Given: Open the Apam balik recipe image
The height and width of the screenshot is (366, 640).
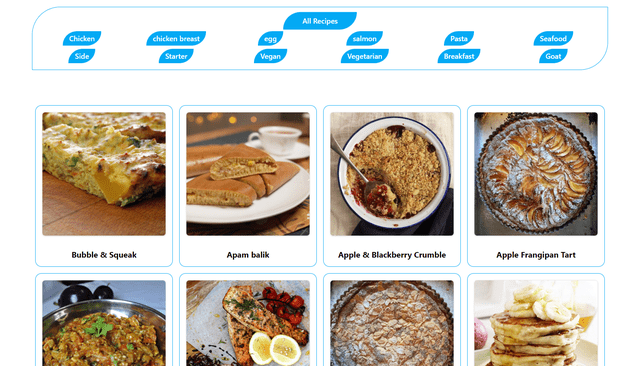Looking at the screenshot, I should pos(248,174).
